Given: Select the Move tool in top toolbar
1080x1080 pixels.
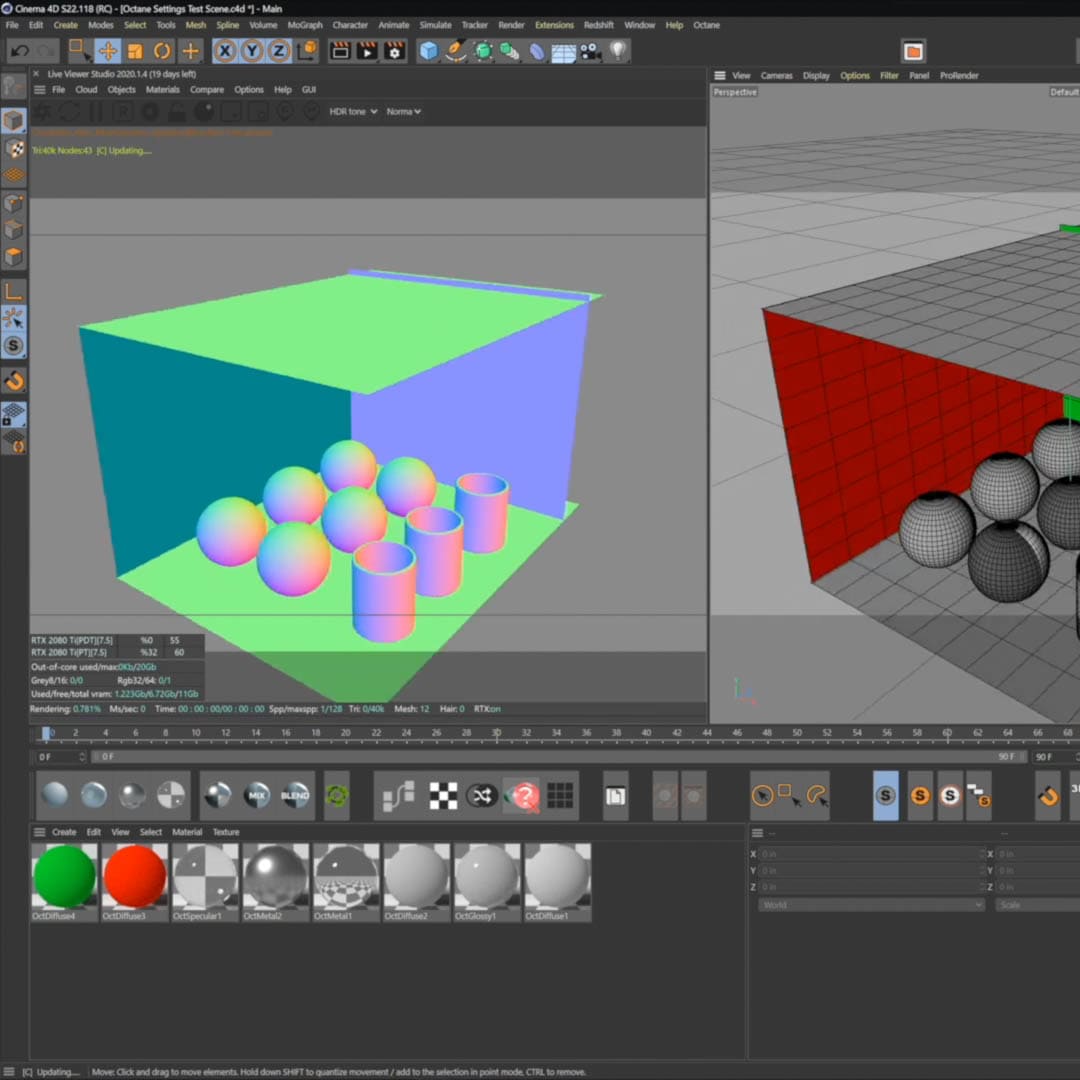Looking at the screenshot, I should tap(107, 51).
